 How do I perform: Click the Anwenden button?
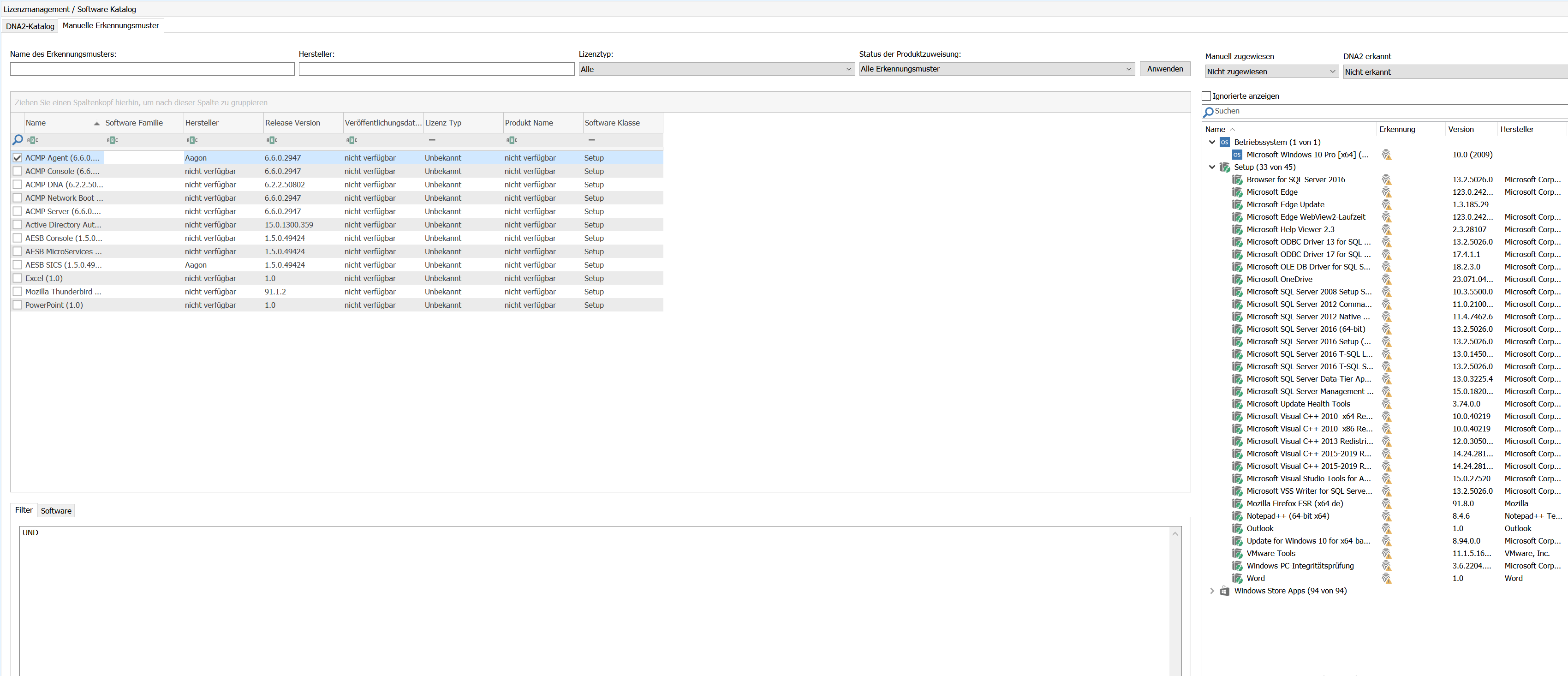(1164, 69)
